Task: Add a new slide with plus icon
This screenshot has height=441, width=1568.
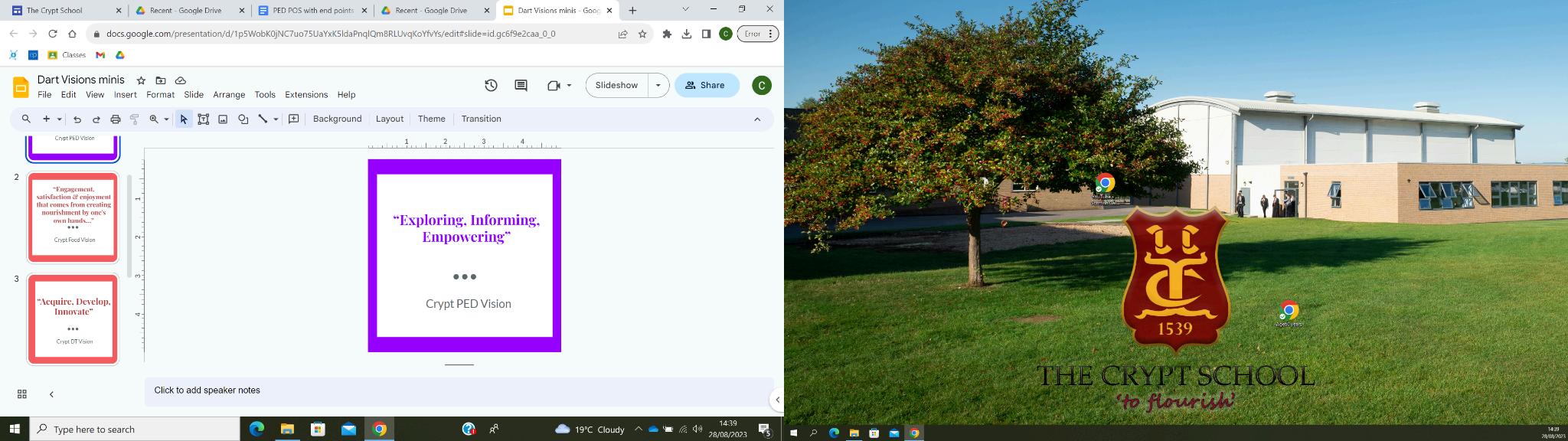Action: (x=46, y=119)
